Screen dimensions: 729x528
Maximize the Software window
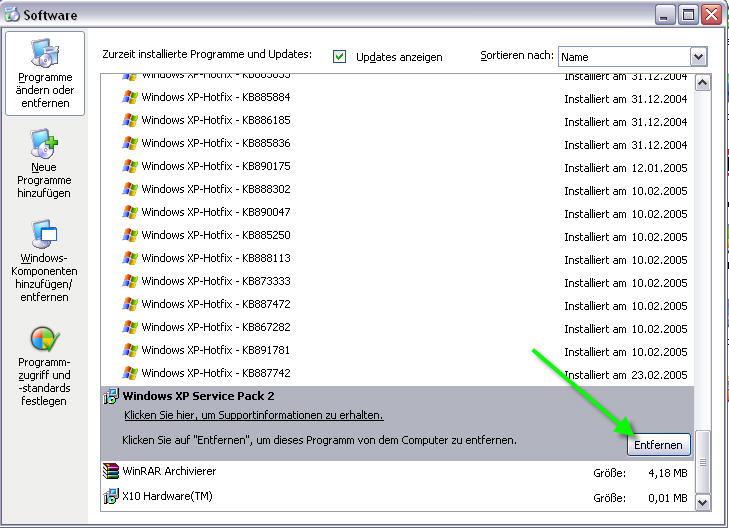[688, 14]
